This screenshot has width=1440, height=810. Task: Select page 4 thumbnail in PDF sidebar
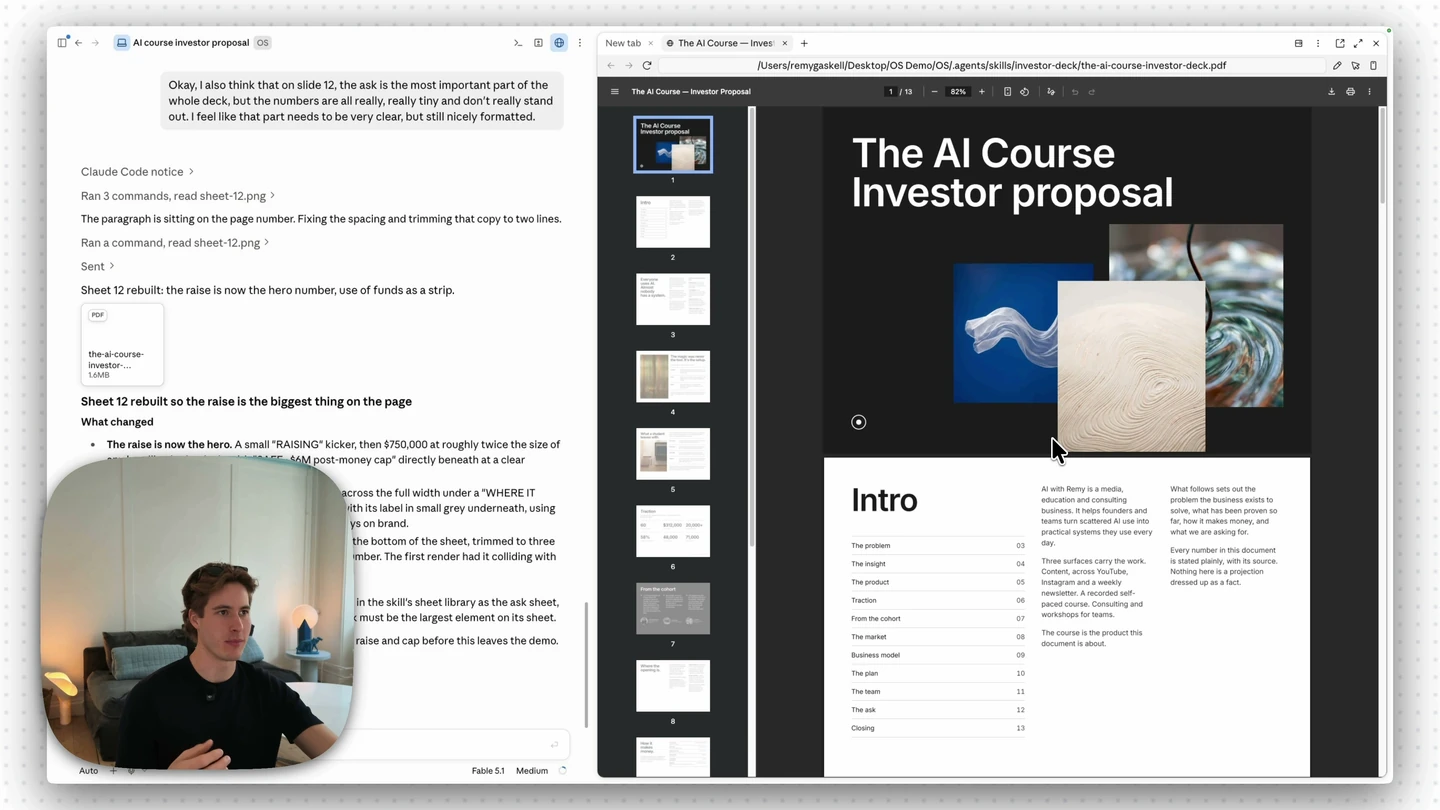673,376
